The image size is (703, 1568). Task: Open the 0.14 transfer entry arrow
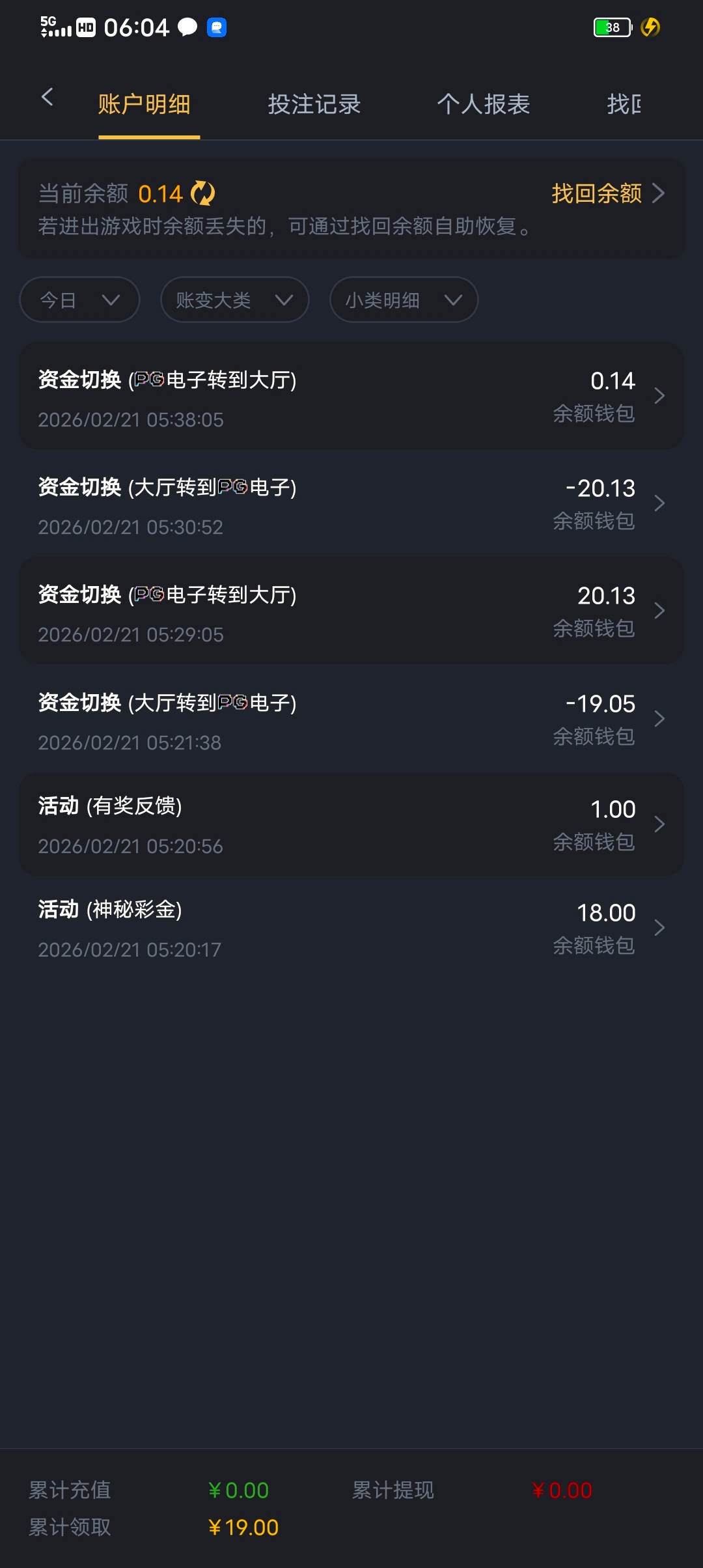[659, 396]
